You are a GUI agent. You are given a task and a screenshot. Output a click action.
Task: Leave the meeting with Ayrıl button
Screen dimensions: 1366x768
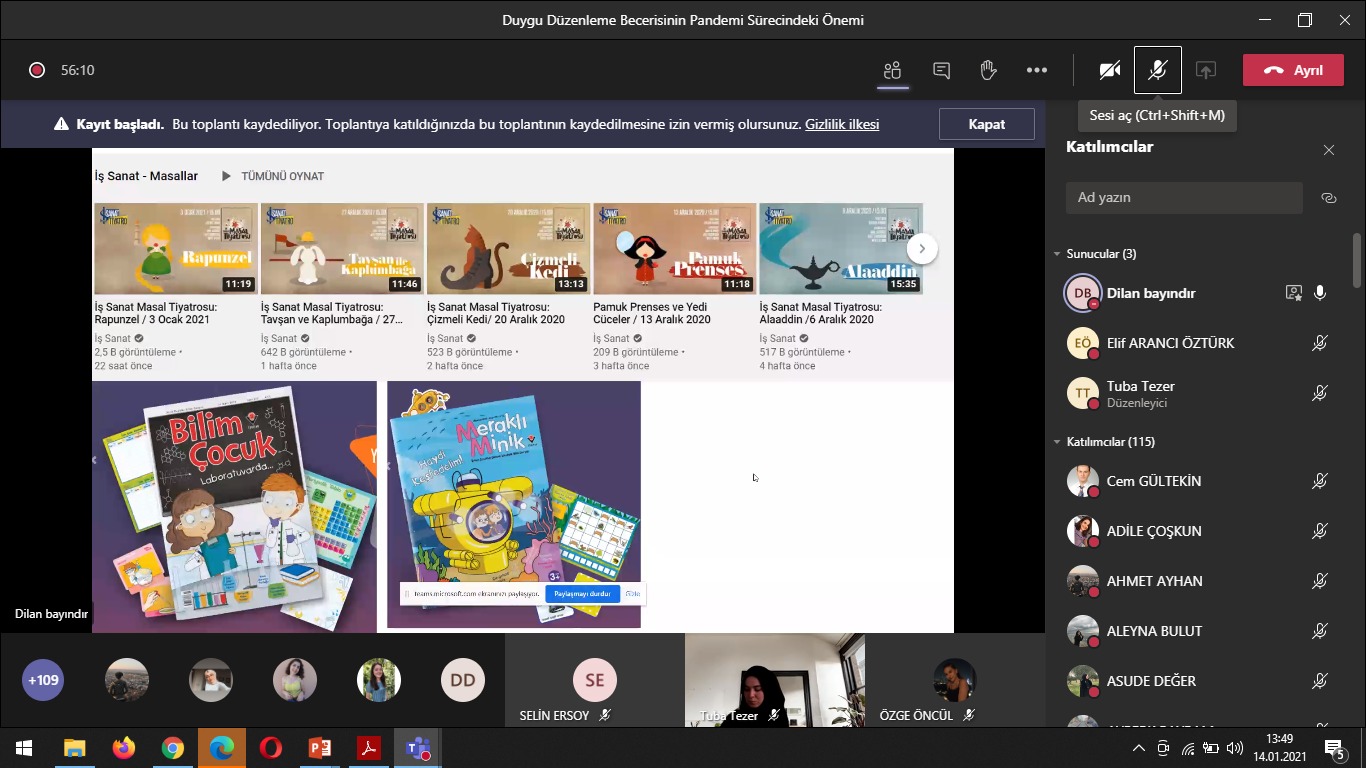(x=1293, y=70)
